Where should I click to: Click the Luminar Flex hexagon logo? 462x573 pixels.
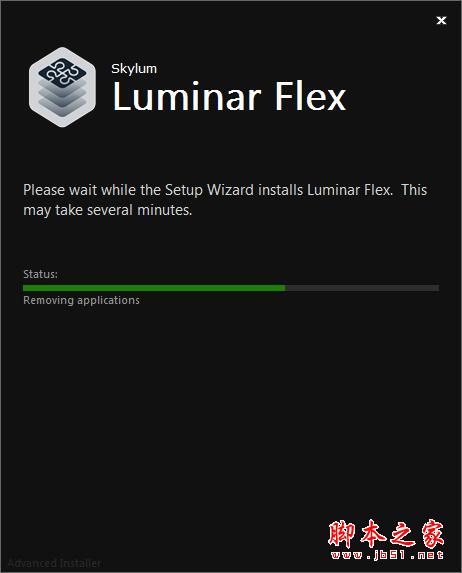pyautogui.click(x=63, y=87)
